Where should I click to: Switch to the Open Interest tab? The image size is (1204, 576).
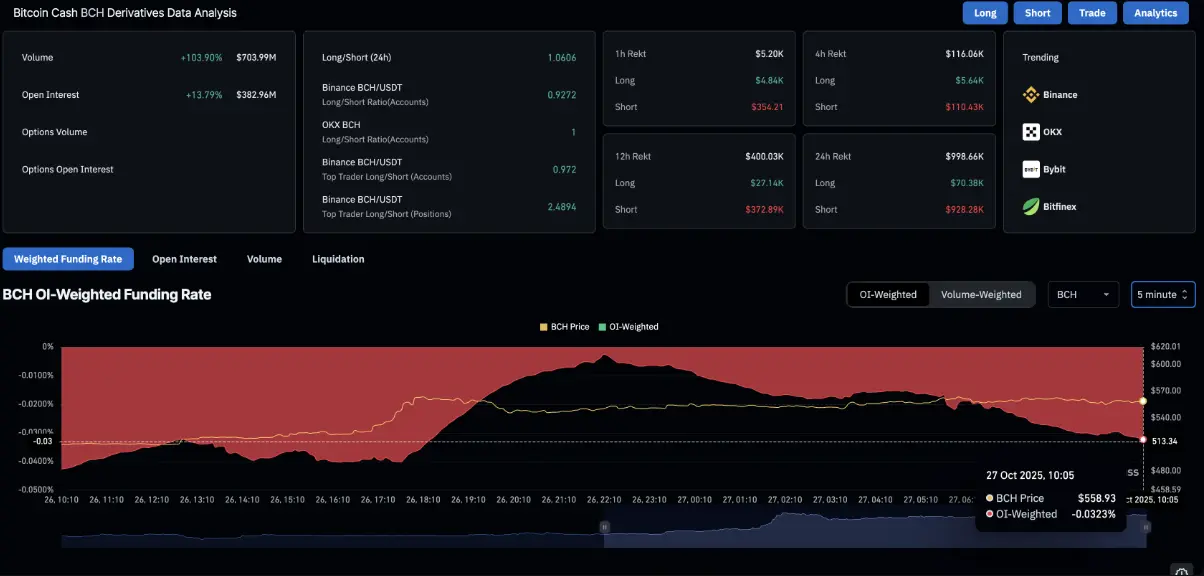[x=184, y=259]
